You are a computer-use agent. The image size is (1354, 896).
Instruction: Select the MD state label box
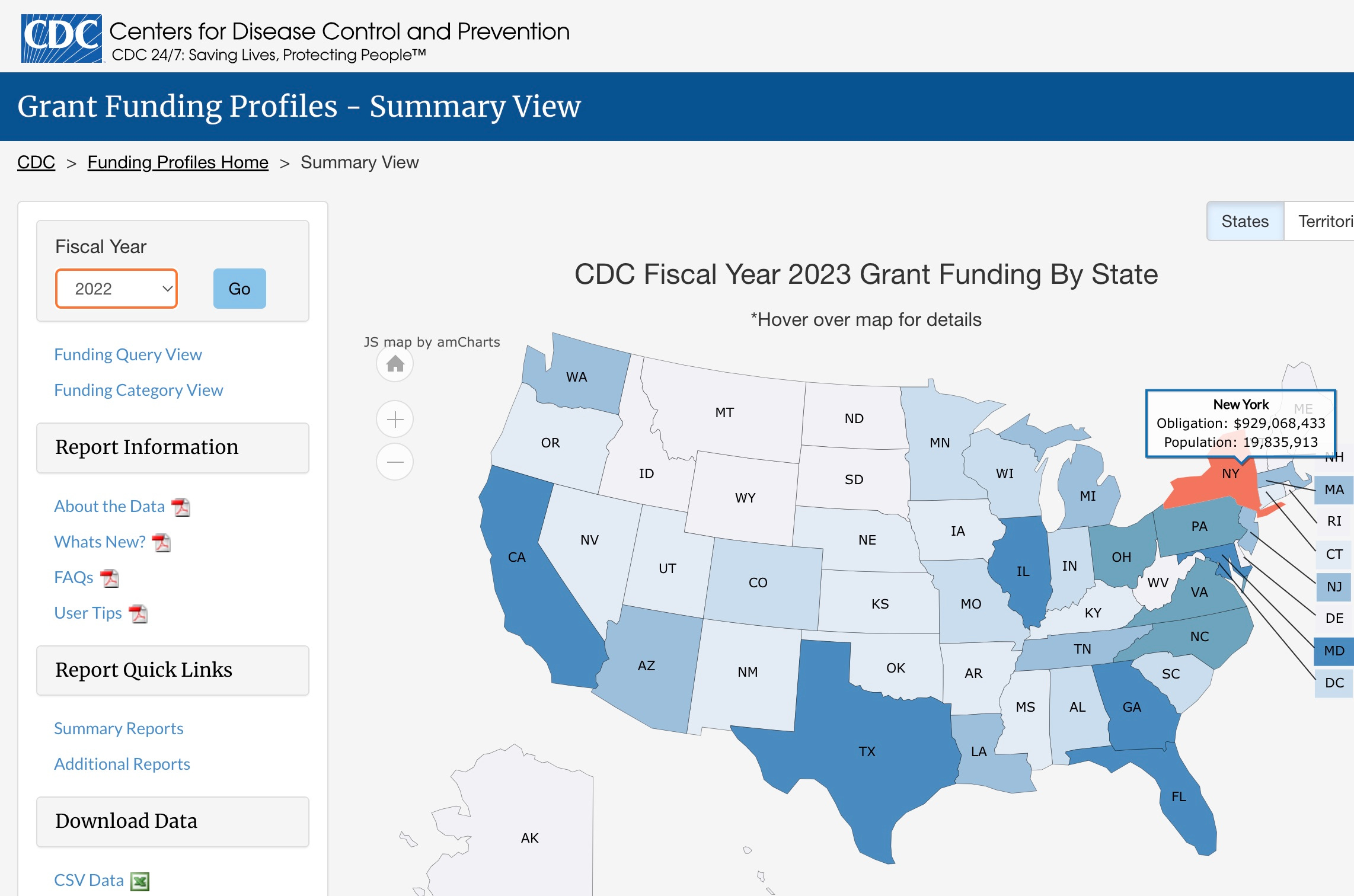(1334, 651)
